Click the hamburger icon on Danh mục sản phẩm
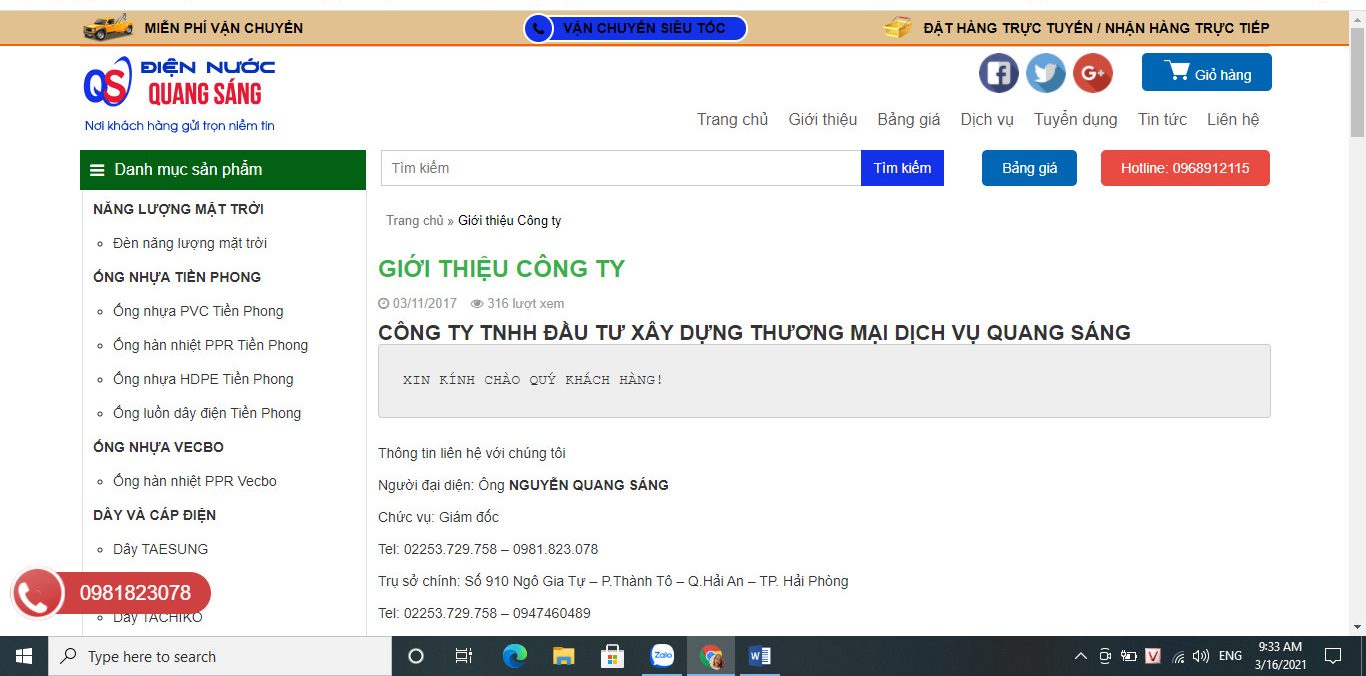Viewport: 1366px width, 676px height. [x=97, y=170]
